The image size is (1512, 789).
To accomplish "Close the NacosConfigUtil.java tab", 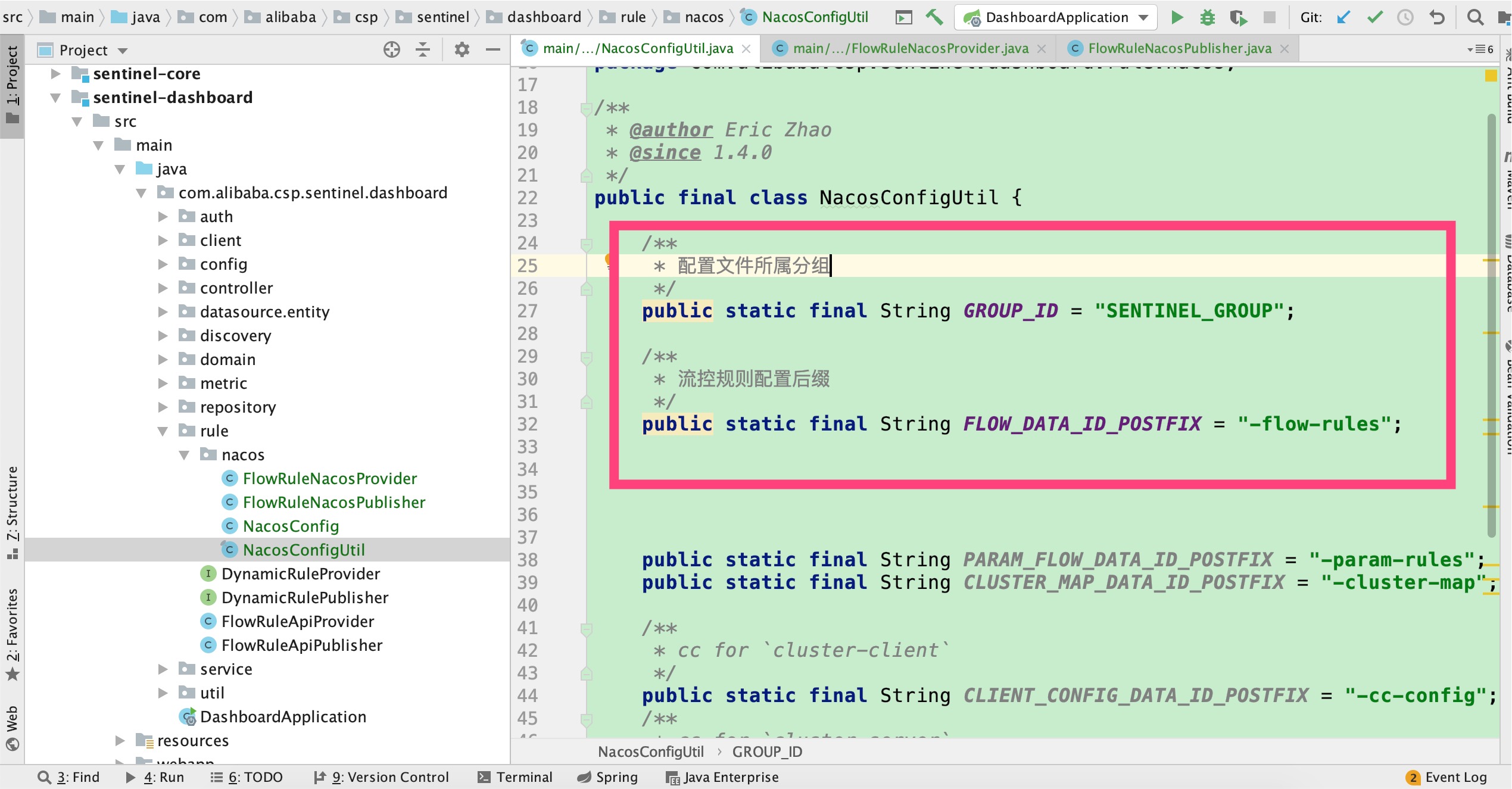I will click(746, 49).
